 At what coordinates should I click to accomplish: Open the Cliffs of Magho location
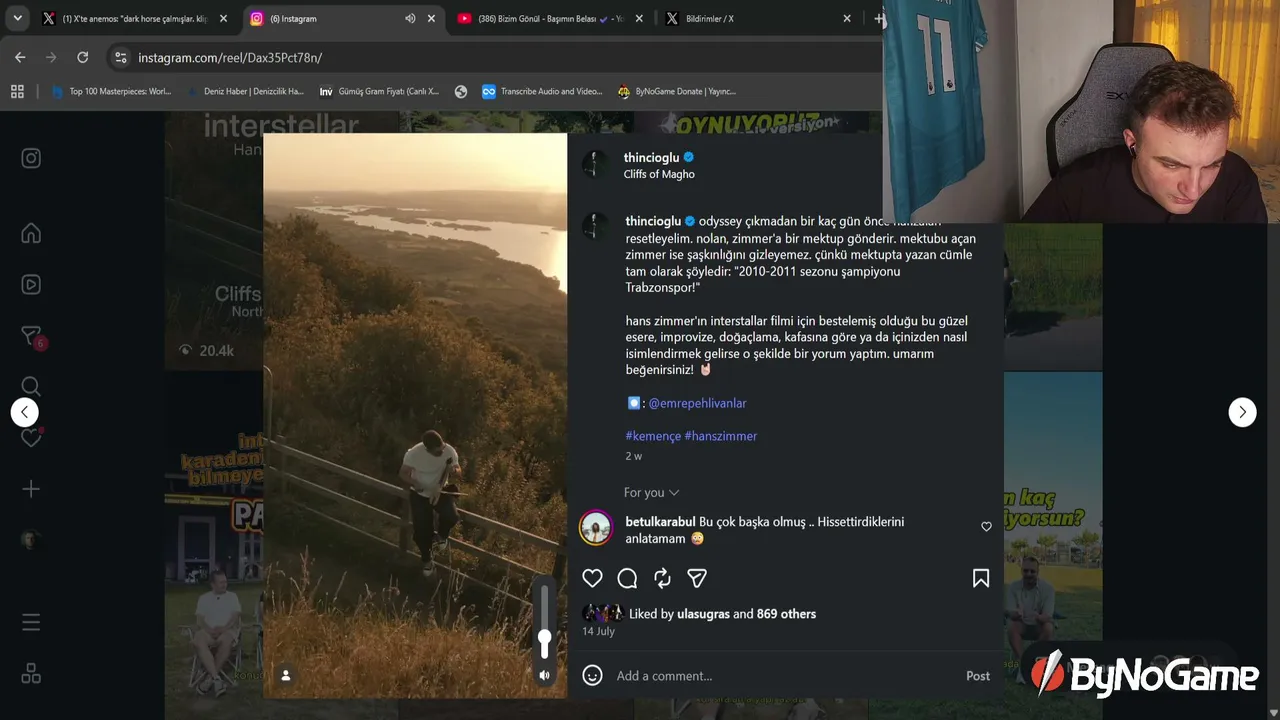pyautogui.click(x=659, y=174)
